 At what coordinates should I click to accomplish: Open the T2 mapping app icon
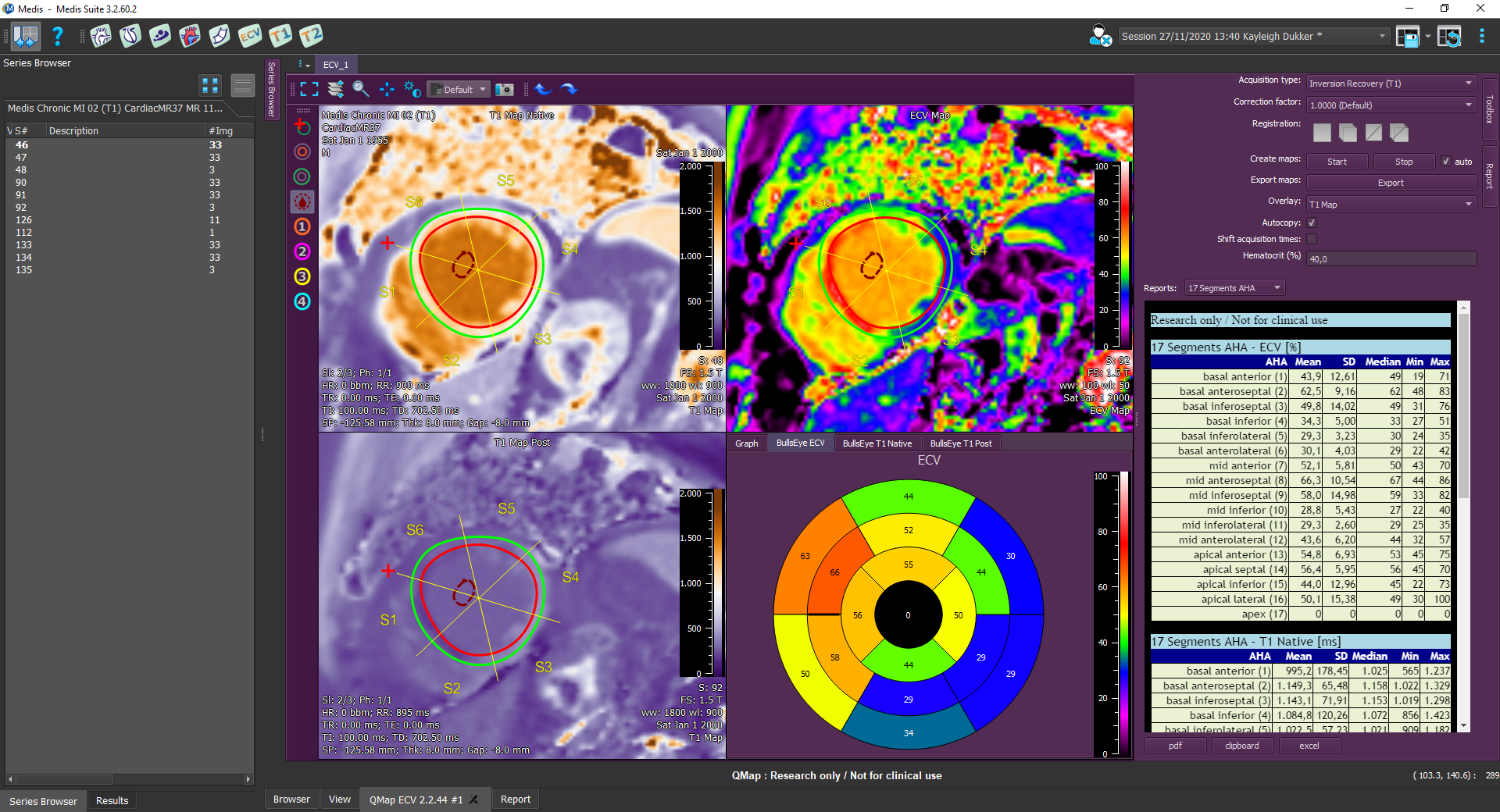pyautogui.click(x=310, y=36)
